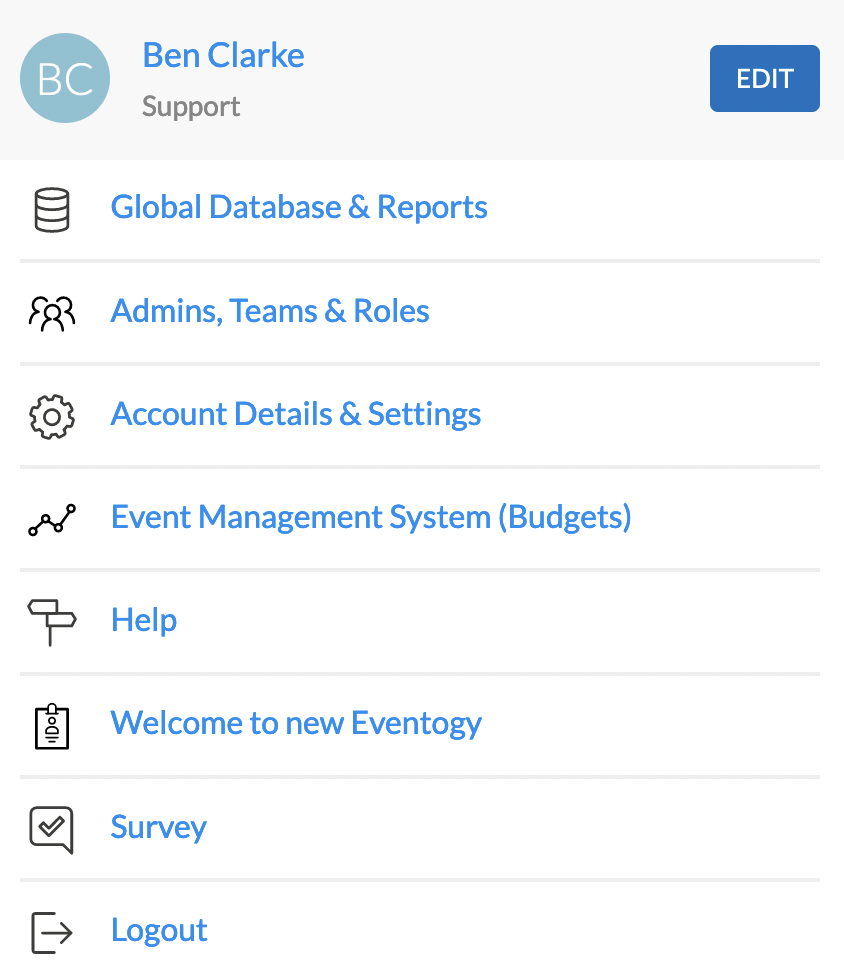Click the exit arrow Logout icon
Viewport: 844px width, 978px height.
click(52, 932)
